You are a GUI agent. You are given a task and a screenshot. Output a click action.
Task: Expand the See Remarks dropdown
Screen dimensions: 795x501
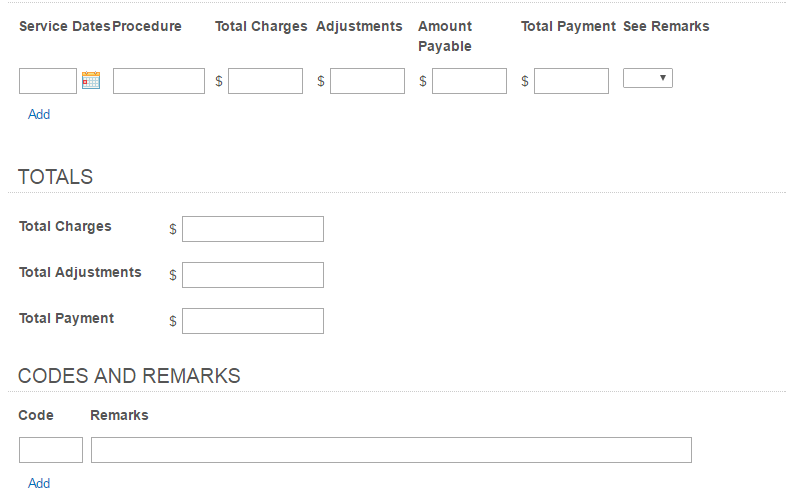click(x=647, y=78)
